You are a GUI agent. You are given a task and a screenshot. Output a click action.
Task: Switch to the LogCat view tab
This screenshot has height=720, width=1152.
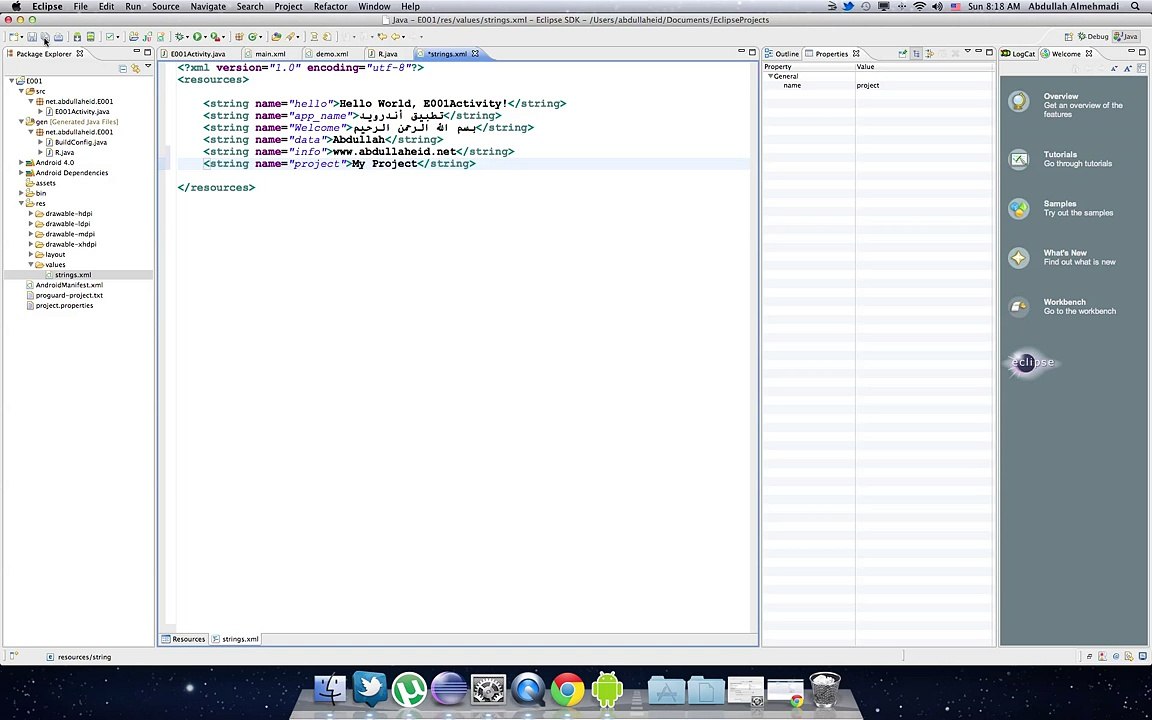[x=1018, y=54]
